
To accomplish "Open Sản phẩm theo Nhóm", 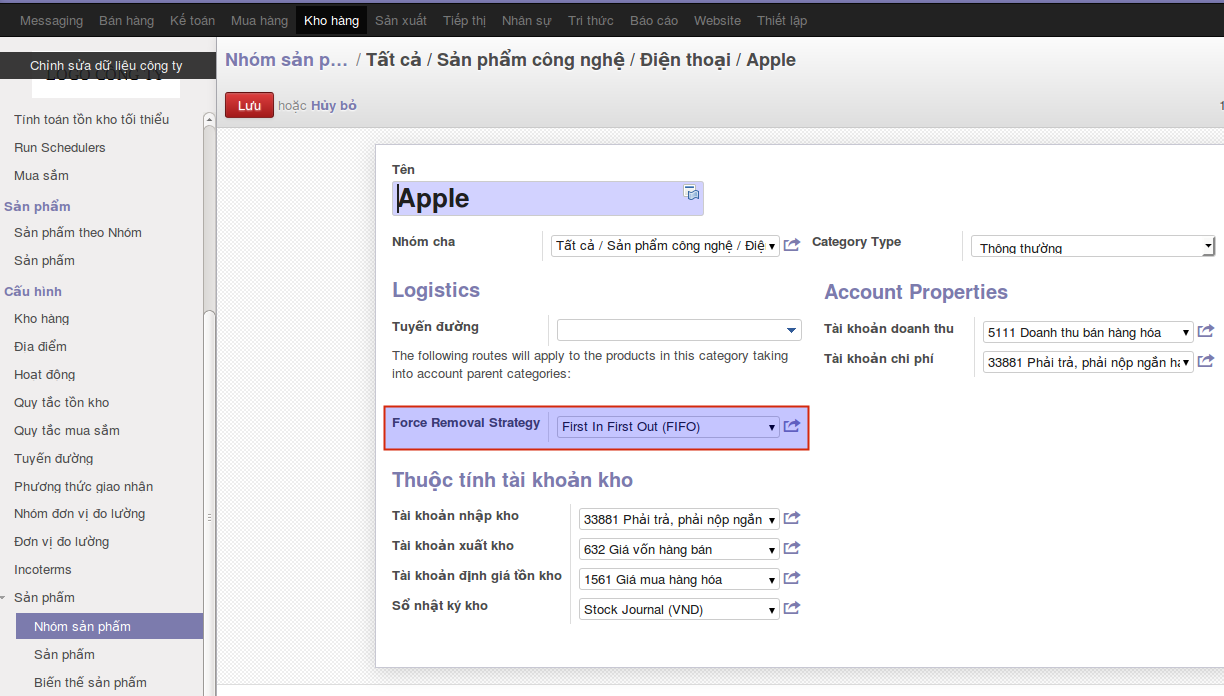I will 78,233.
